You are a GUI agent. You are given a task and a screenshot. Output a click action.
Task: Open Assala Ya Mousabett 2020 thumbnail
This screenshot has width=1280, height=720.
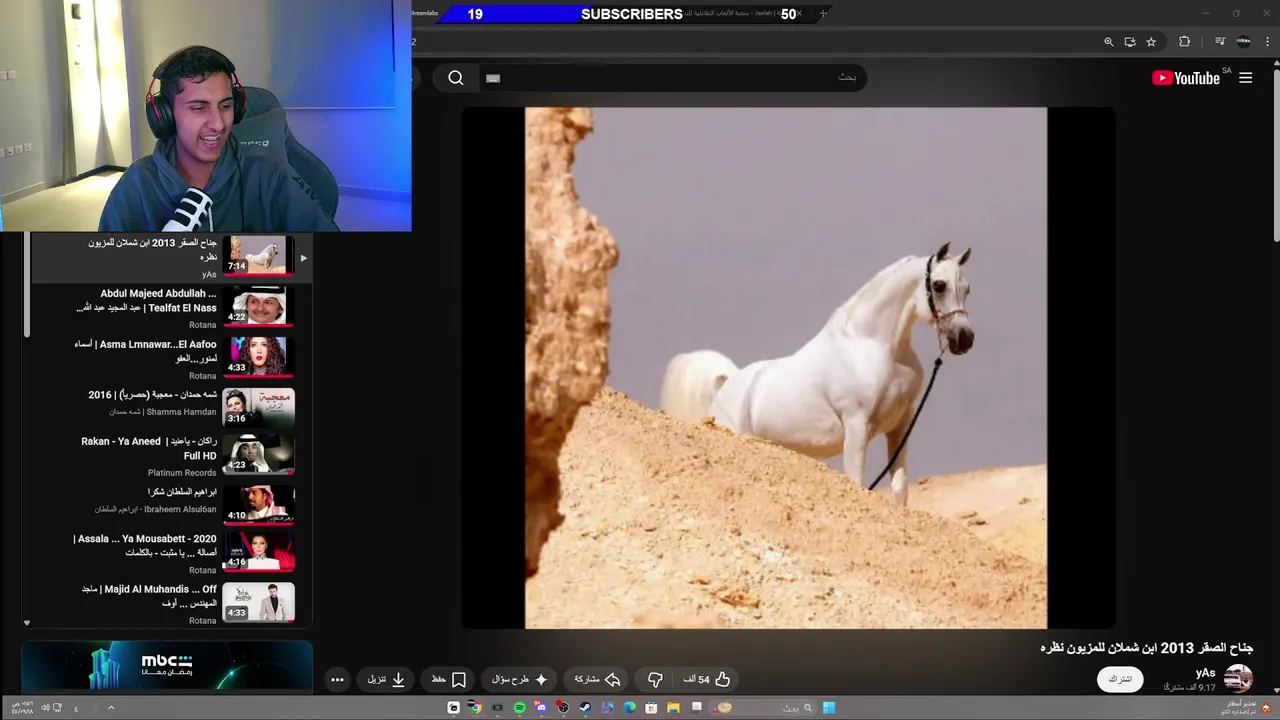(259, 552)
